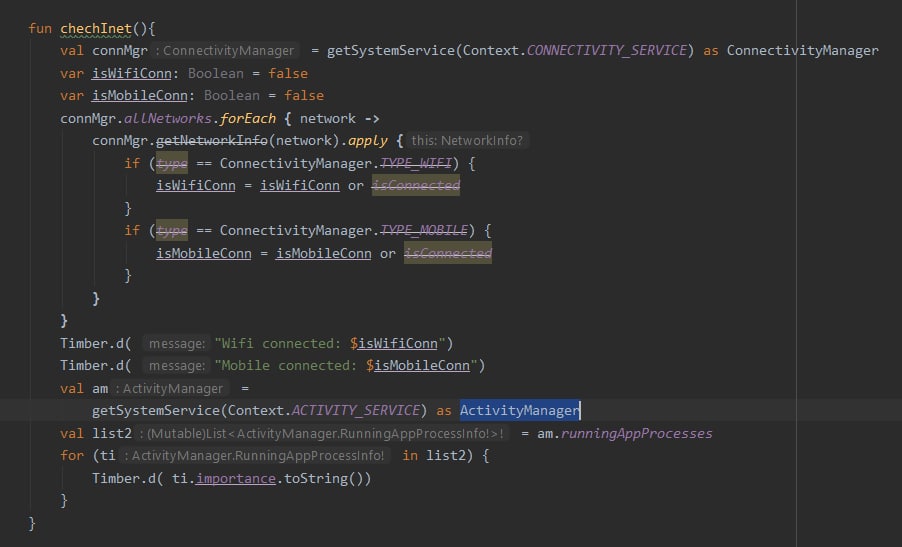The image size is (902, 547).
Task: Click "isWifiConn" in its var declaration
Action: coord(132,74)
